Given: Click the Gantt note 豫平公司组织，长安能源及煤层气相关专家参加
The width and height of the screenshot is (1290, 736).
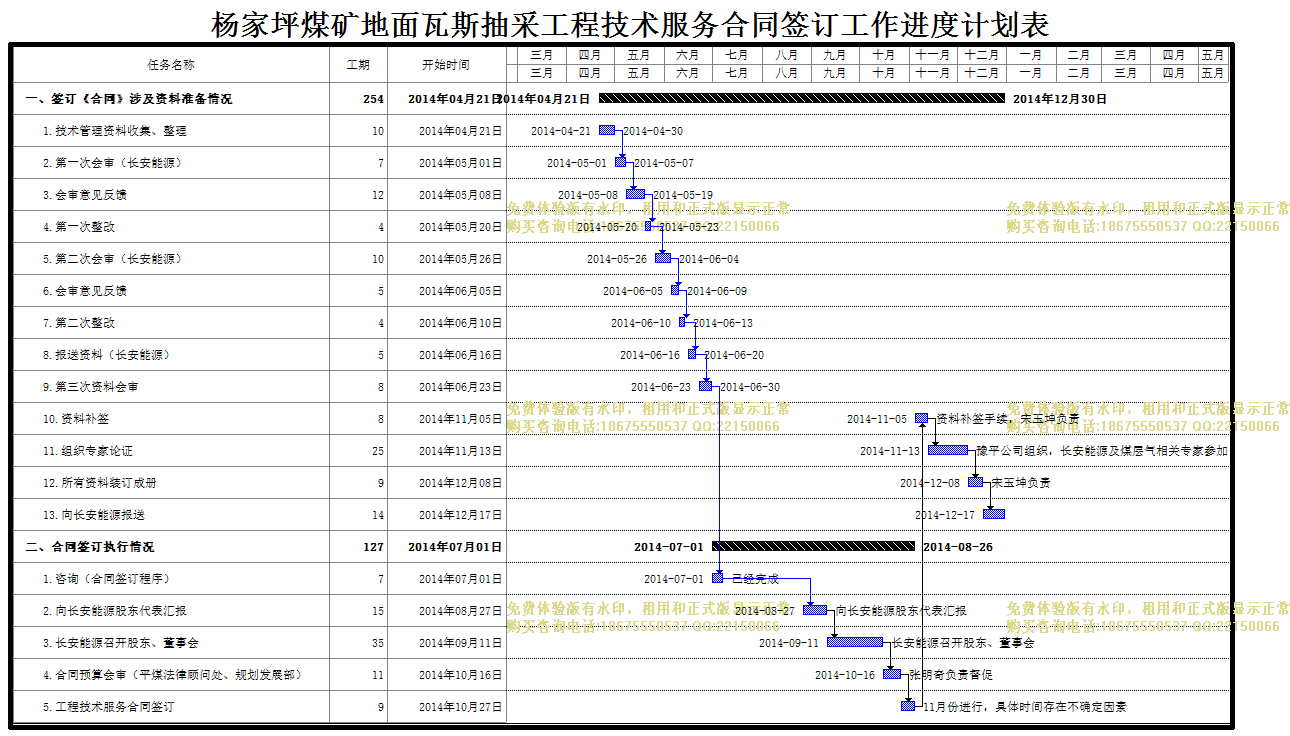Looking at the screenshot, I should coord(1101,451).
